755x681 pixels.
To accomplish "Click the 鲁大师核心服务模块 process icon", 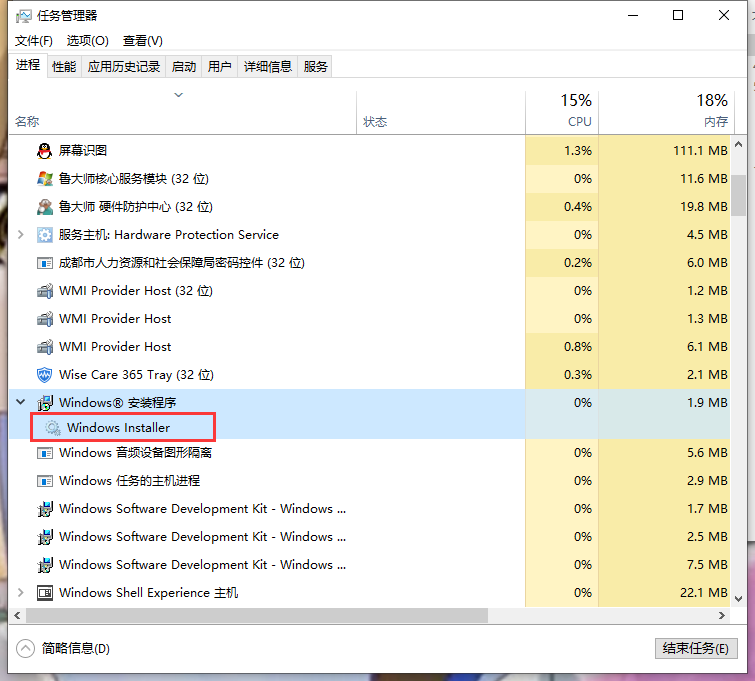I will pyautogui.click(x=44, y=179).
